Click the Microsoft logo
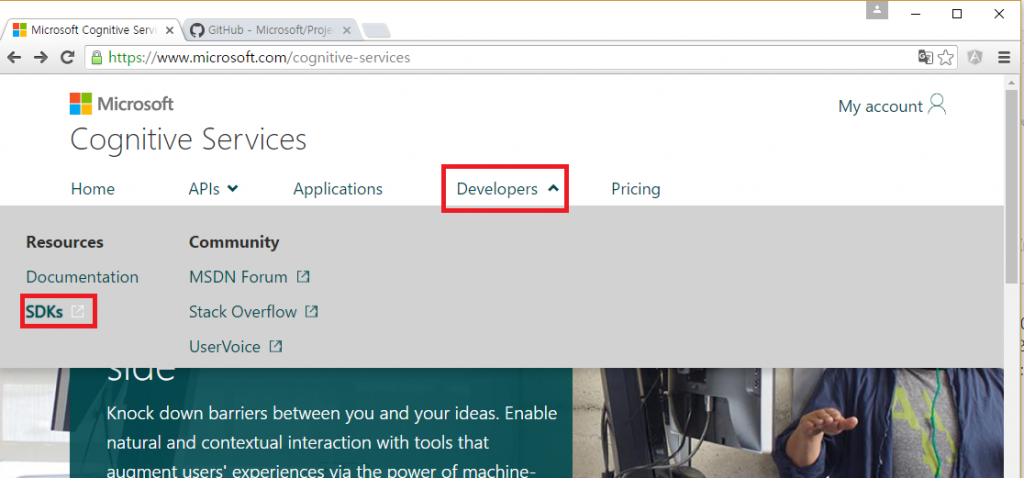Viewport: 1024px width, 478px height. click(121, 104)
